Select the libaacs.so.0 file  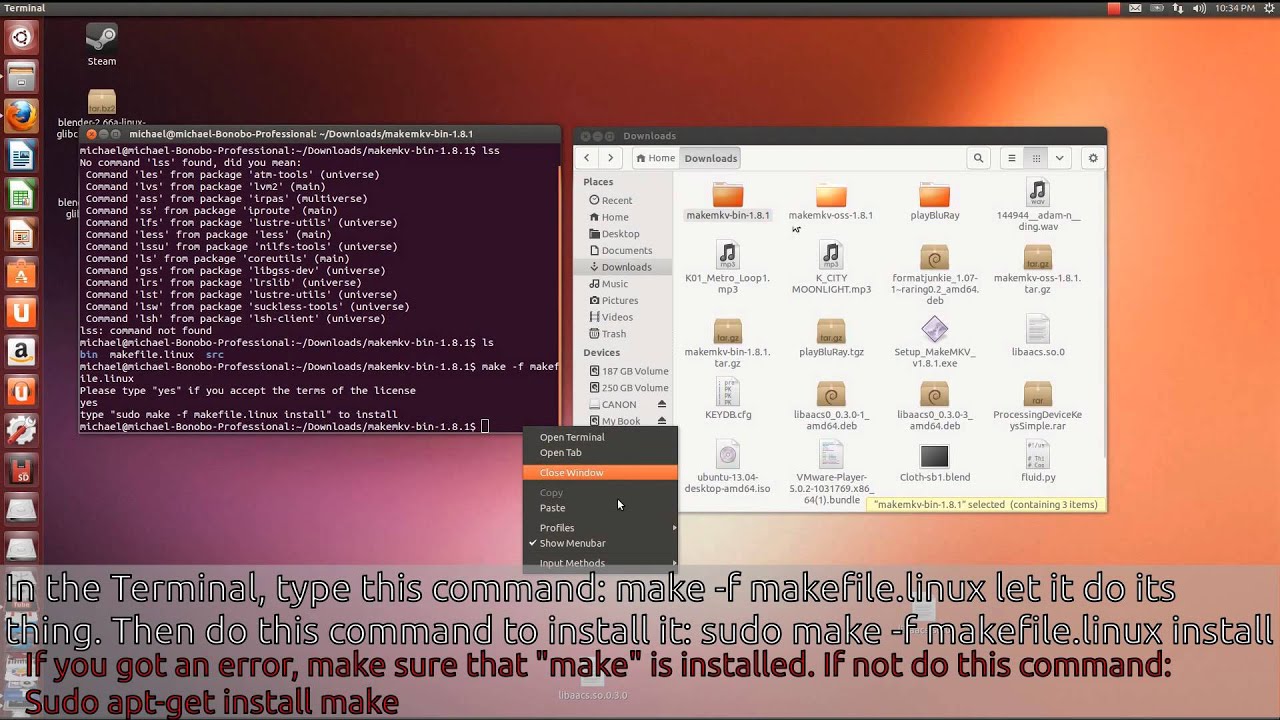[1038, 337]
